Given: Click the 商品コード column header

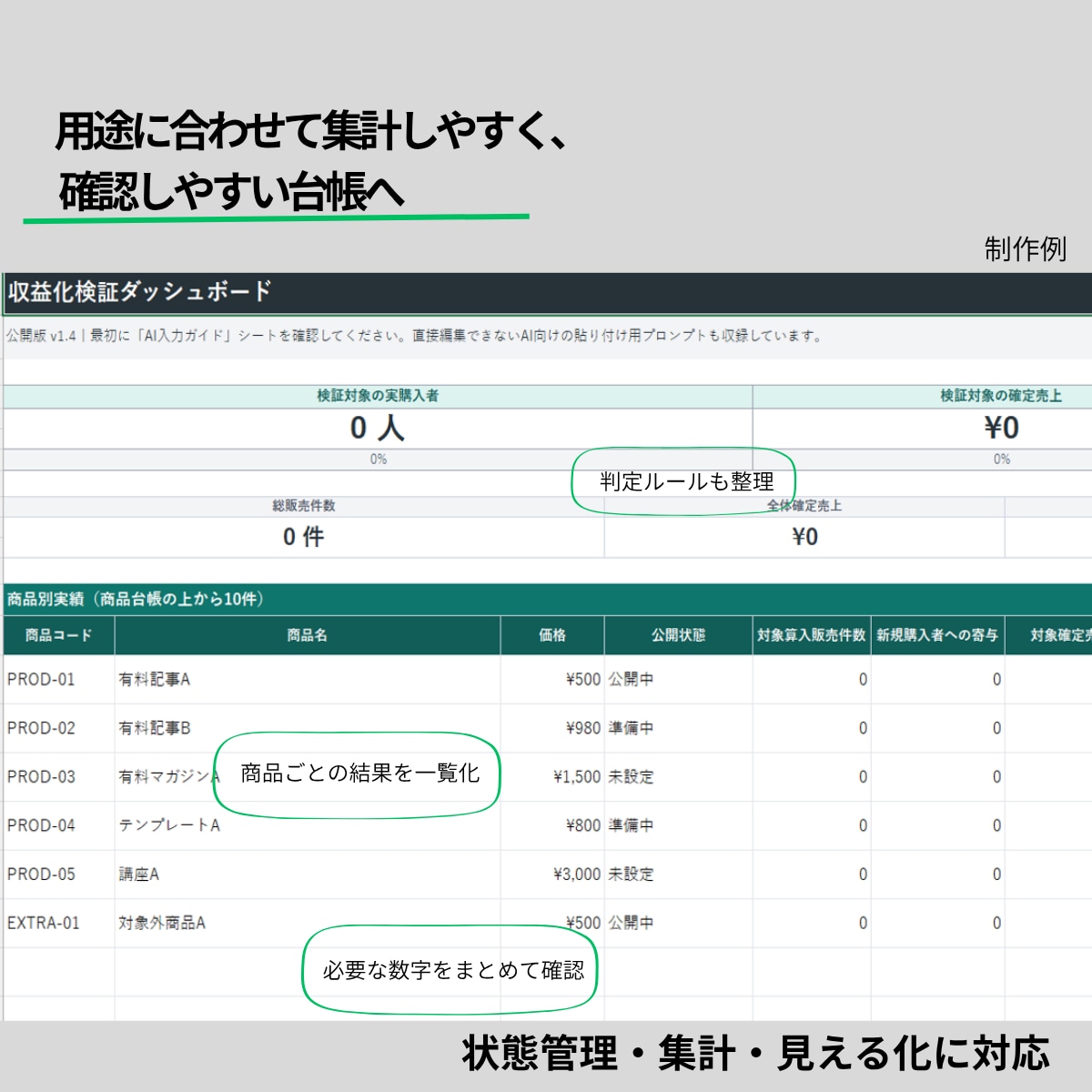Looking at the screenshot, I should pos(59,635).
